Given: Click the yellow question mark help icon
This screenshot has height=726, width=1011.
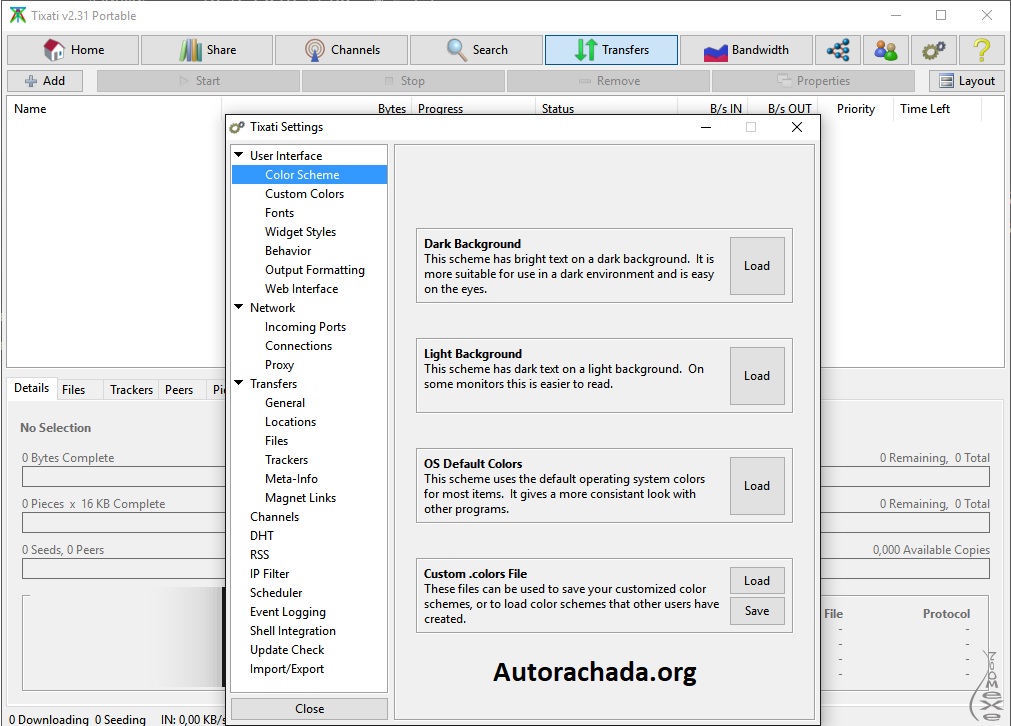Looking at the screenshot, I should [x=981, y=50].
